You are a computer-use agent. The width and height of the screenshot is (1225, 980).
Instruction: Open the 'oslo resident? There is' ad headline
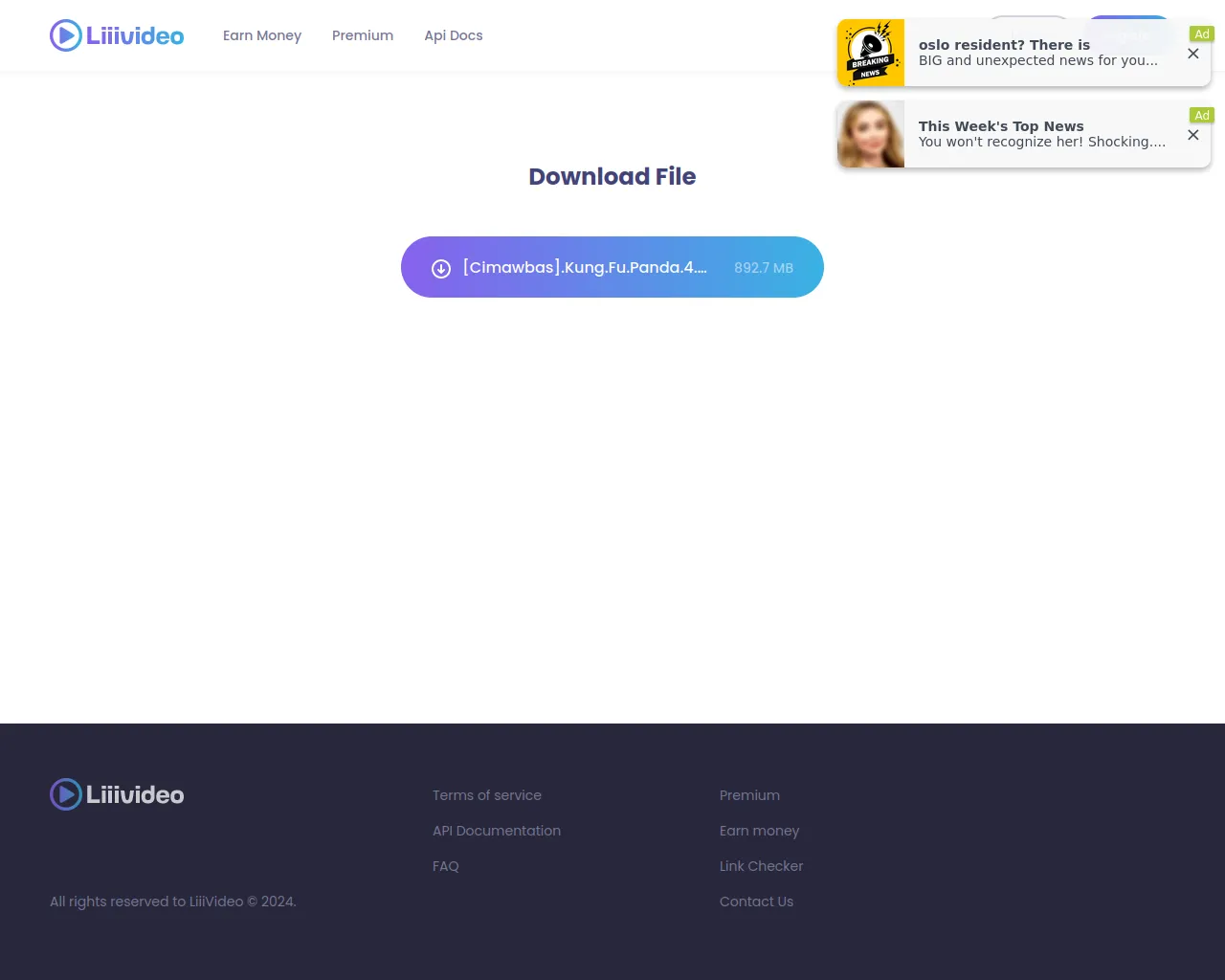[1004, 45]
